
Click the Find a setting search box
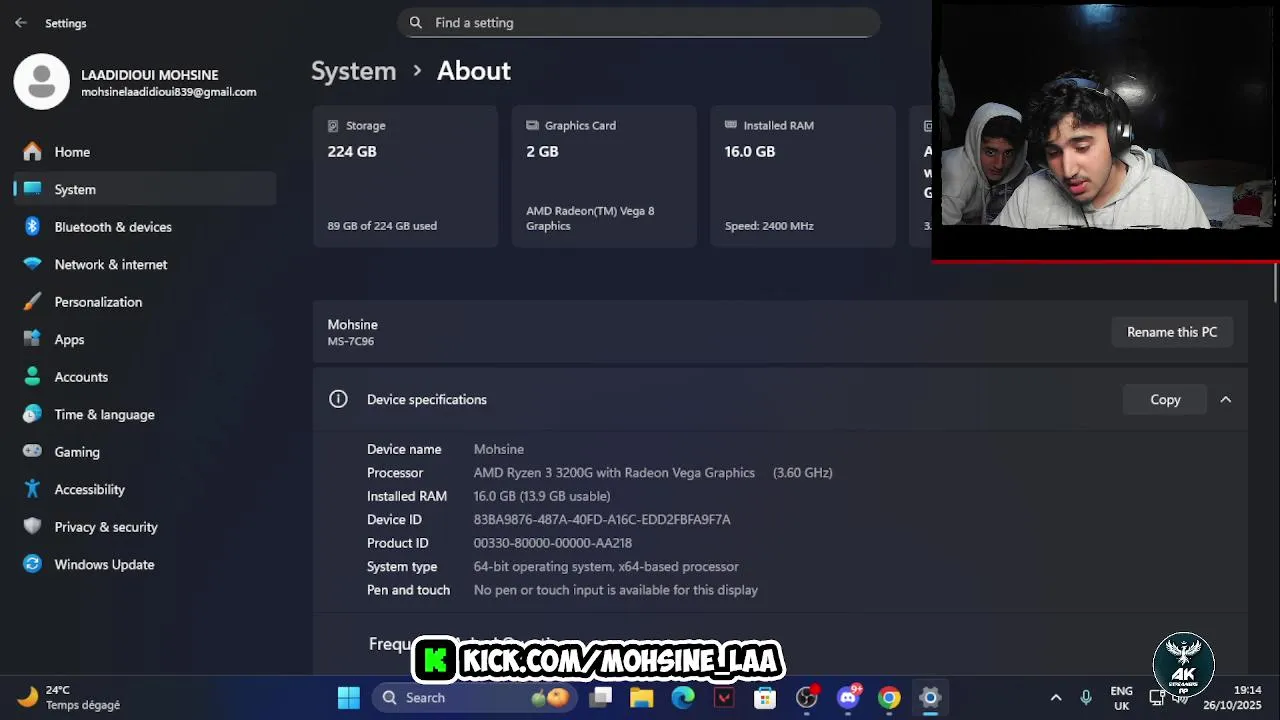tap(638, 22)
